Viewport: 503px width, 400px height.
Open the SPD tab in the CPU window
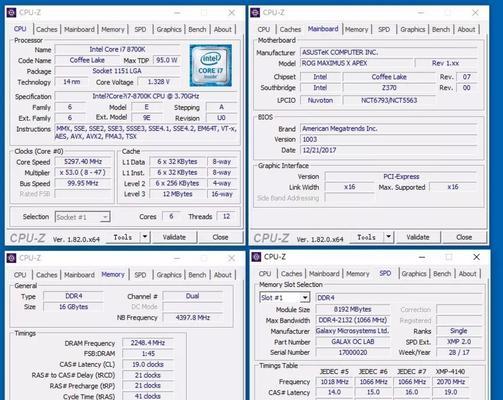(x=140, y=29)
